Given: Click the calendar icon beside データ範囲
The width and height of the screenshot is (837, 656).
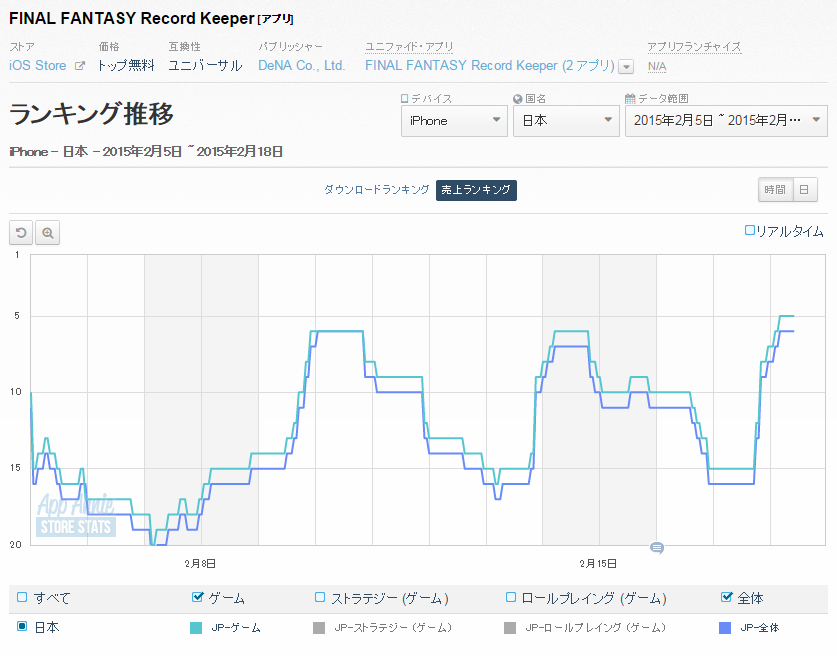Looking at the screenshot, I should [630, 99].
